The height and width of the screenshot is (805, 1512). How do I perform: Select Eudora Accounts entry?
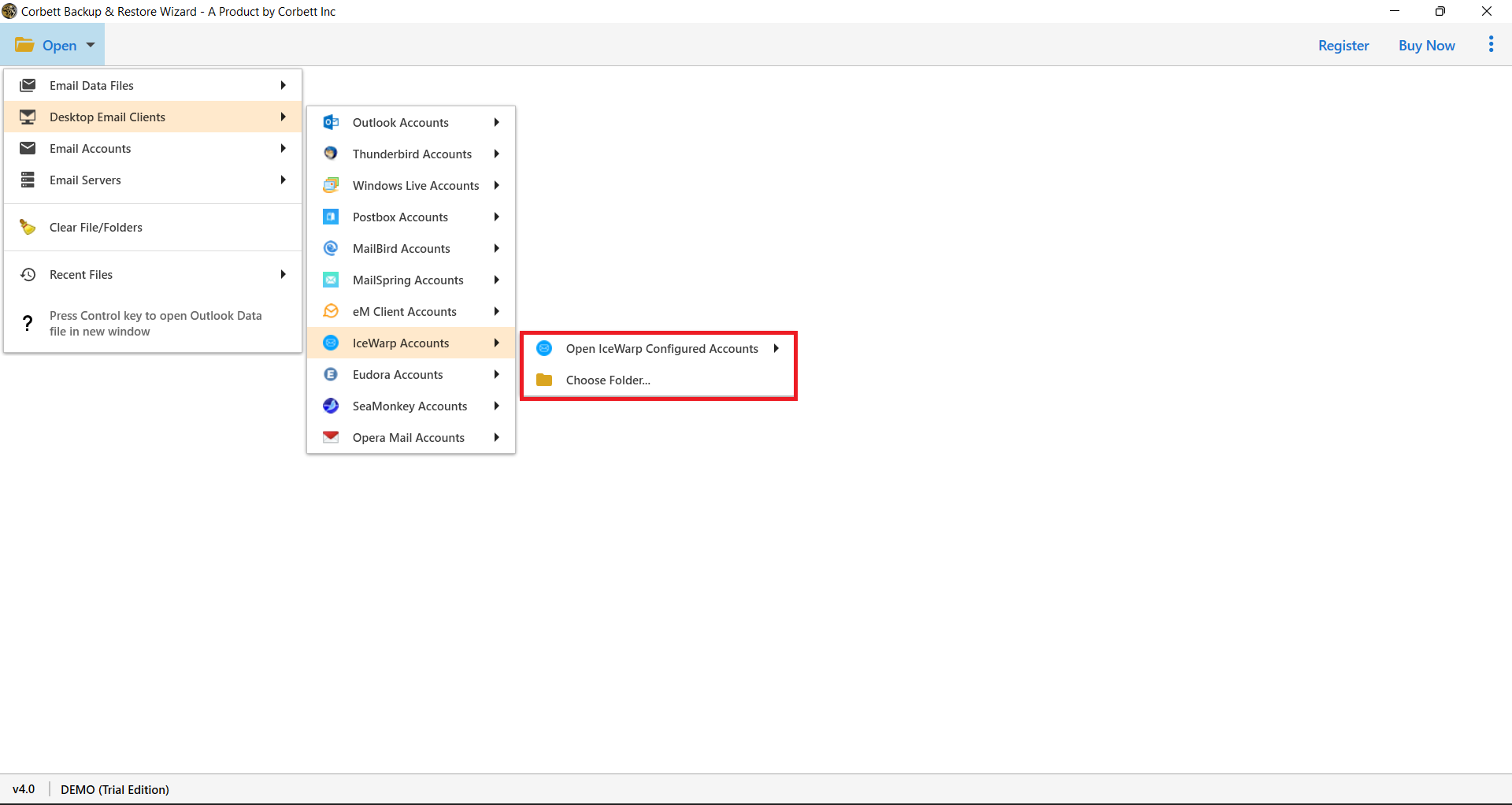(x=411, y=374)
